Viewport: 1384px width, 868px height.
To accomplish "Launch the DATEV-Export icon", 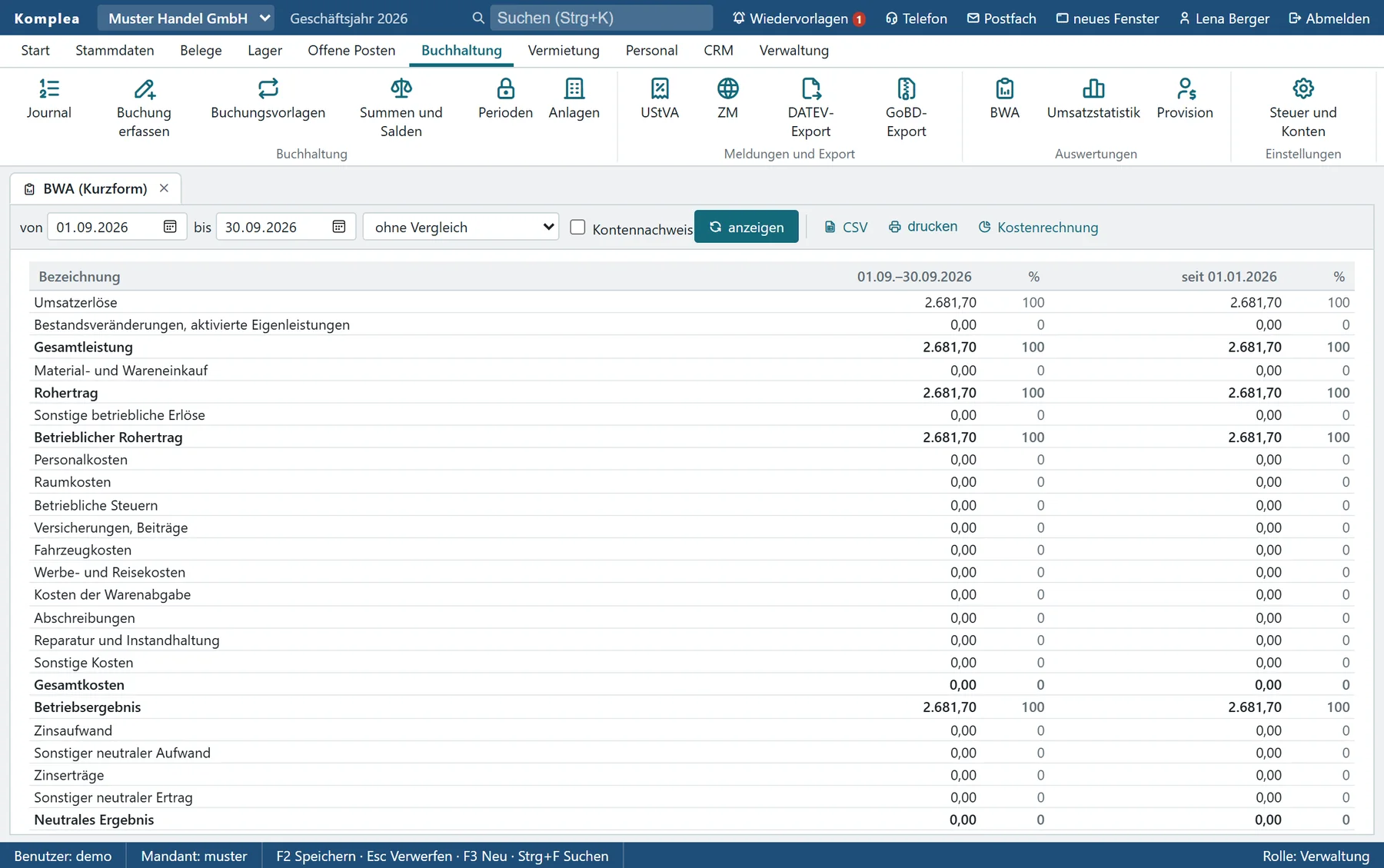I will tap(810, 88).
